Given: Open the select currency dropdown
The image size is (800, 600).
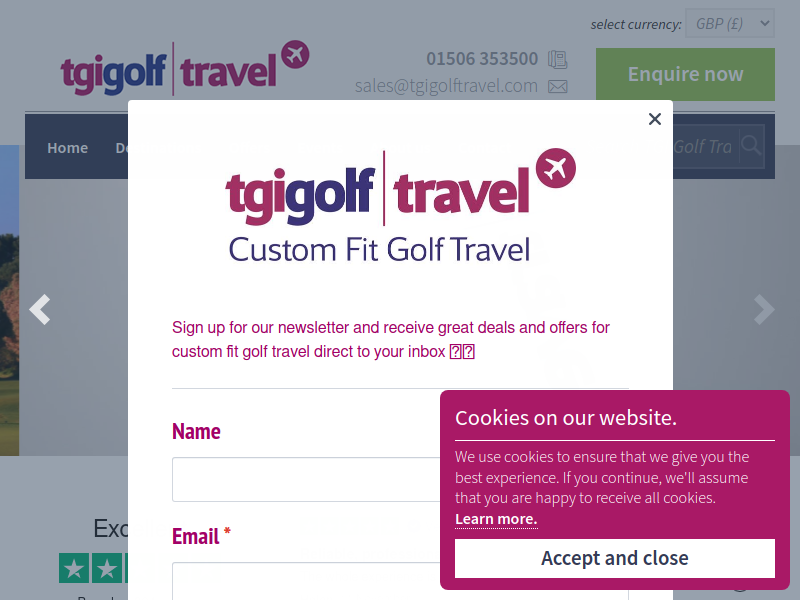Looking at the screenshot, I should [x=730, y=23].
